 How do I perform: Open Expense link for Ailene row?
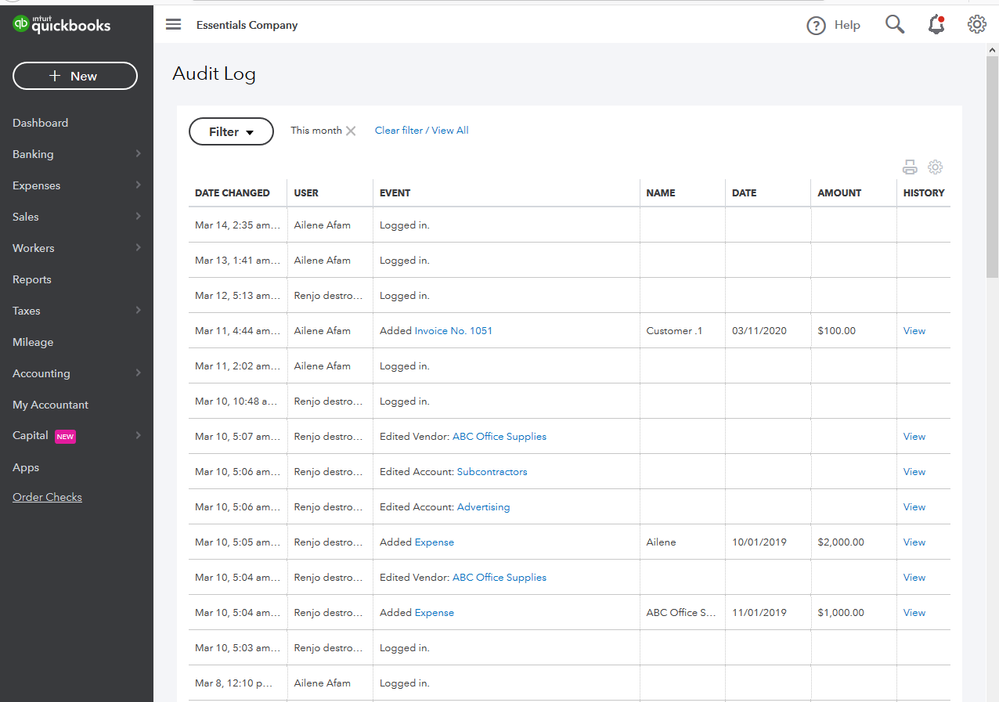point(434,542)
